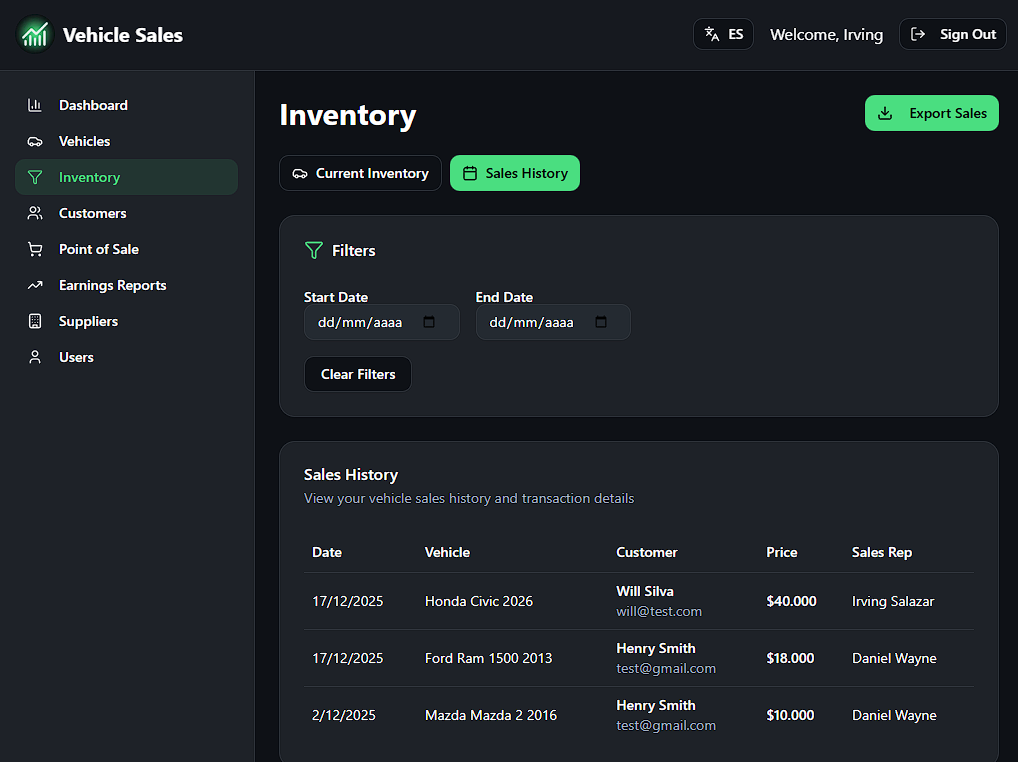
Task: Click sales rep Irving Salazar
Action: tap(893, 602)
